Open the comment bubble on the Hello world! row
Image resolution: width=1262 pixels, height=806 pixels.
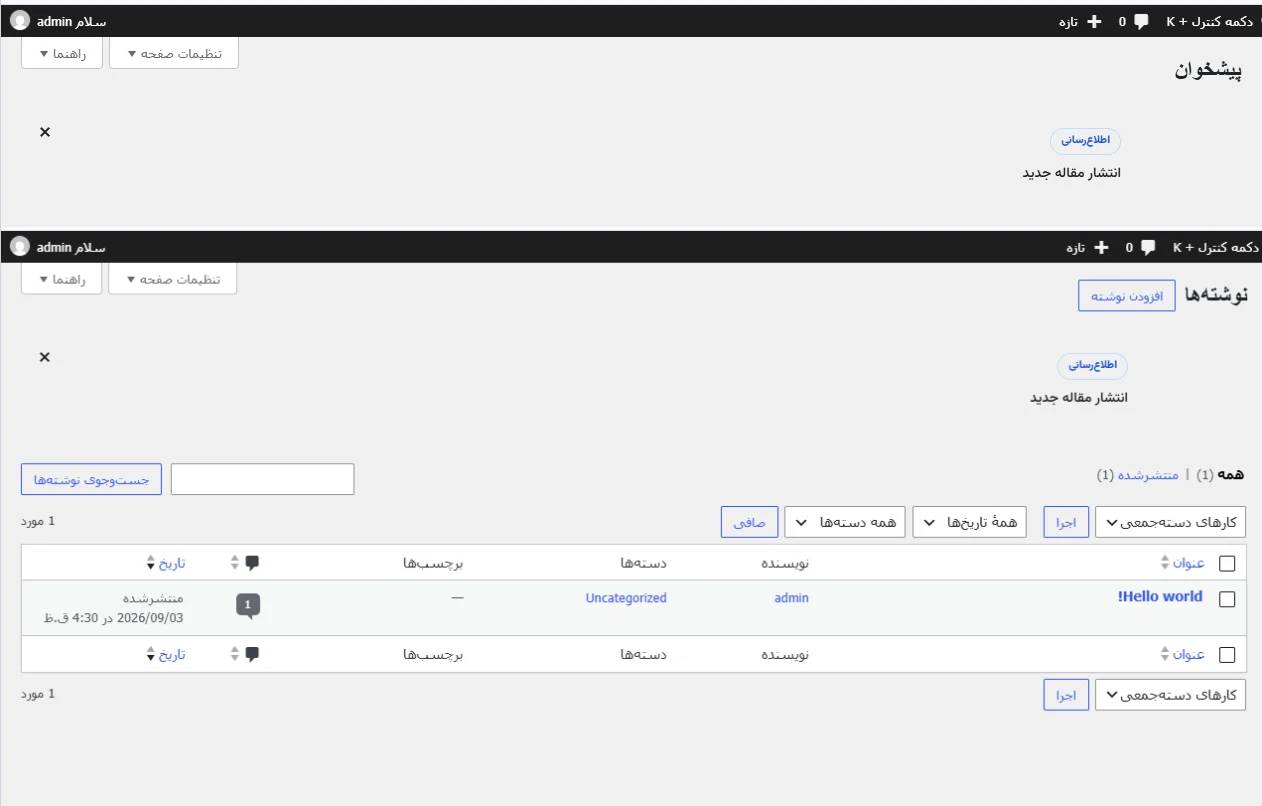pyautogui.click(x=248, y=605)
